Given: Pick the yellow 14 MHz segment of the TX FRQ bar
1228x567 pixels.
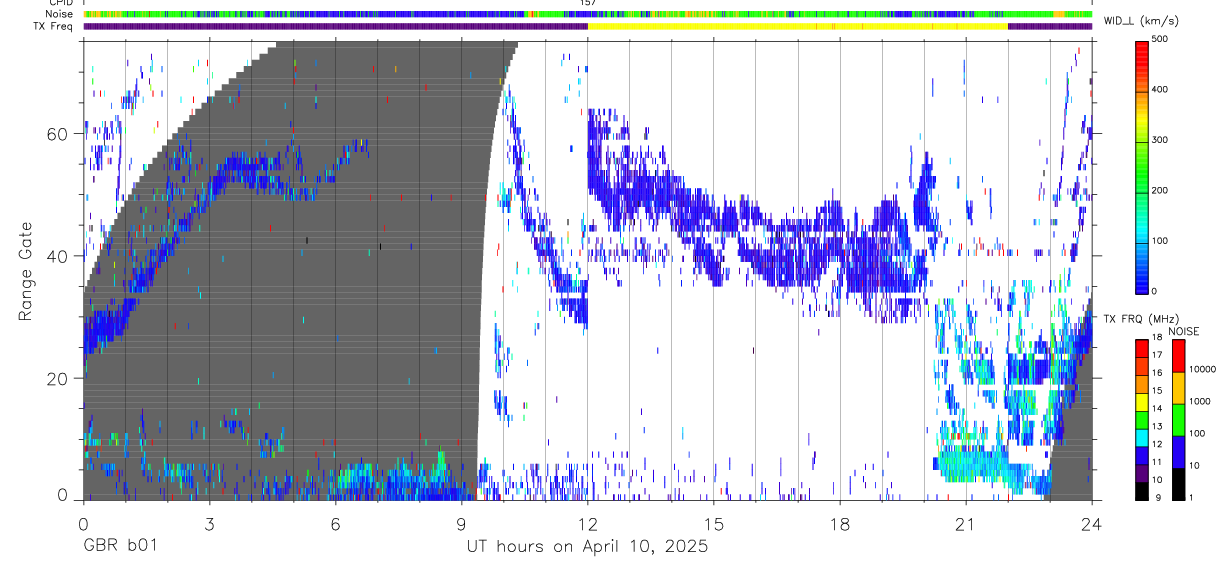Looking at the screenshot, I should (x=1142, y=402).
